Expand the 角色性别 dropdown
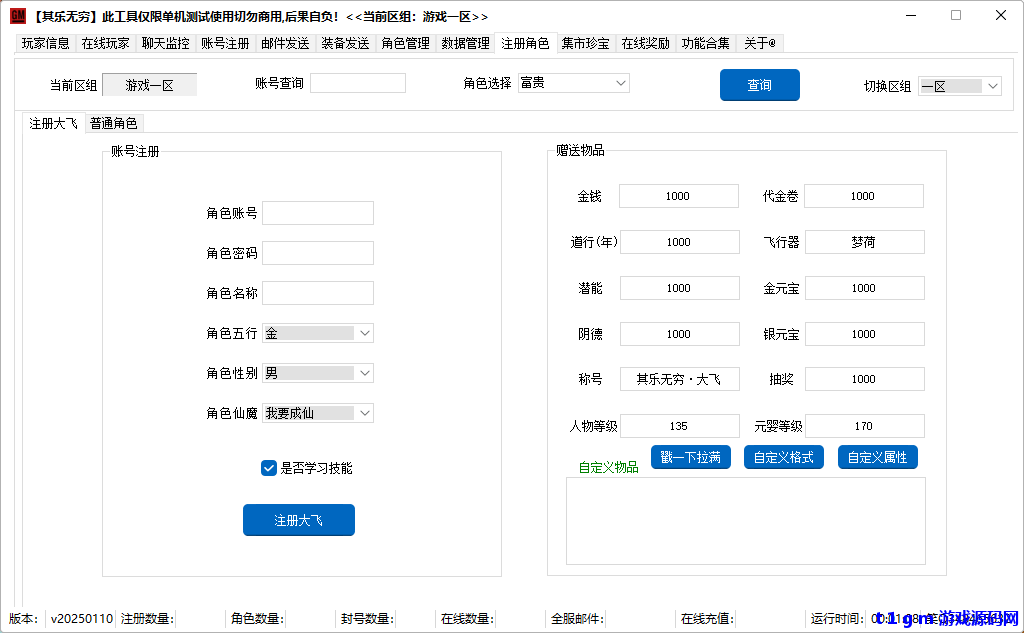The image size is (1024, 633). [365, 372]
